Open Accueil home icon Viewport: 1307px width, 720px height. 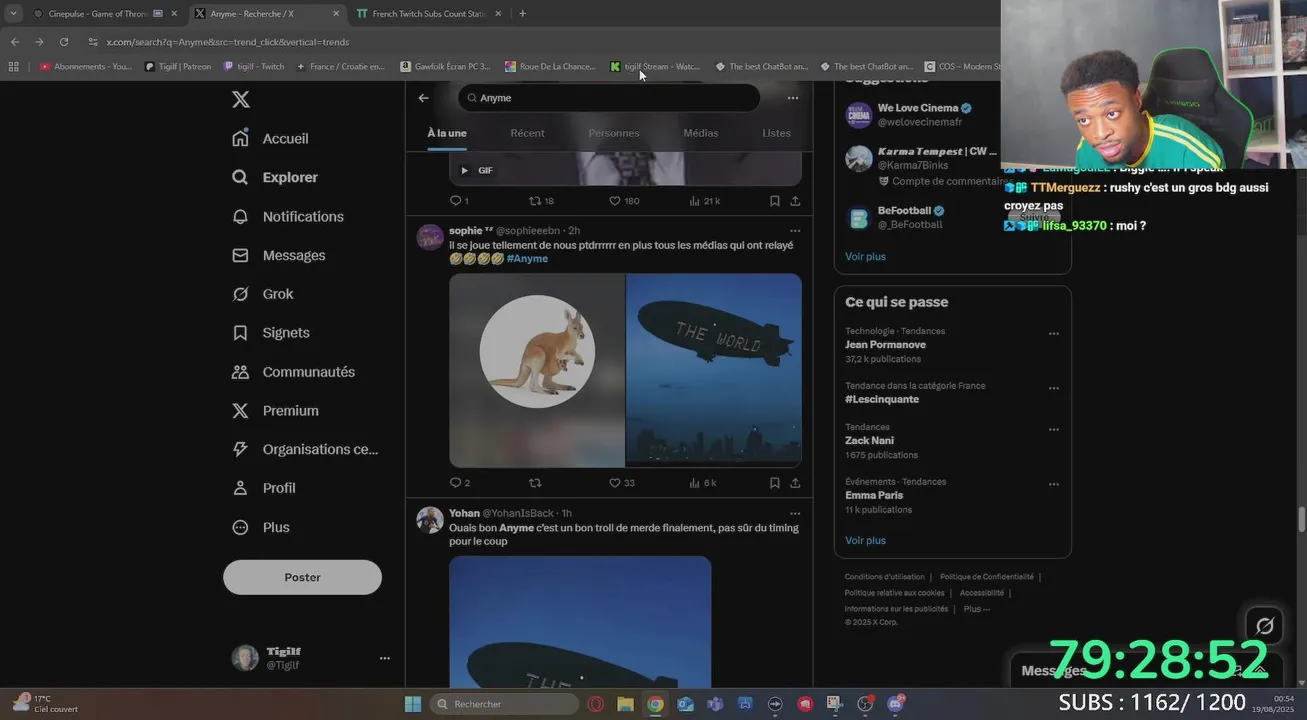coord(240,138)
